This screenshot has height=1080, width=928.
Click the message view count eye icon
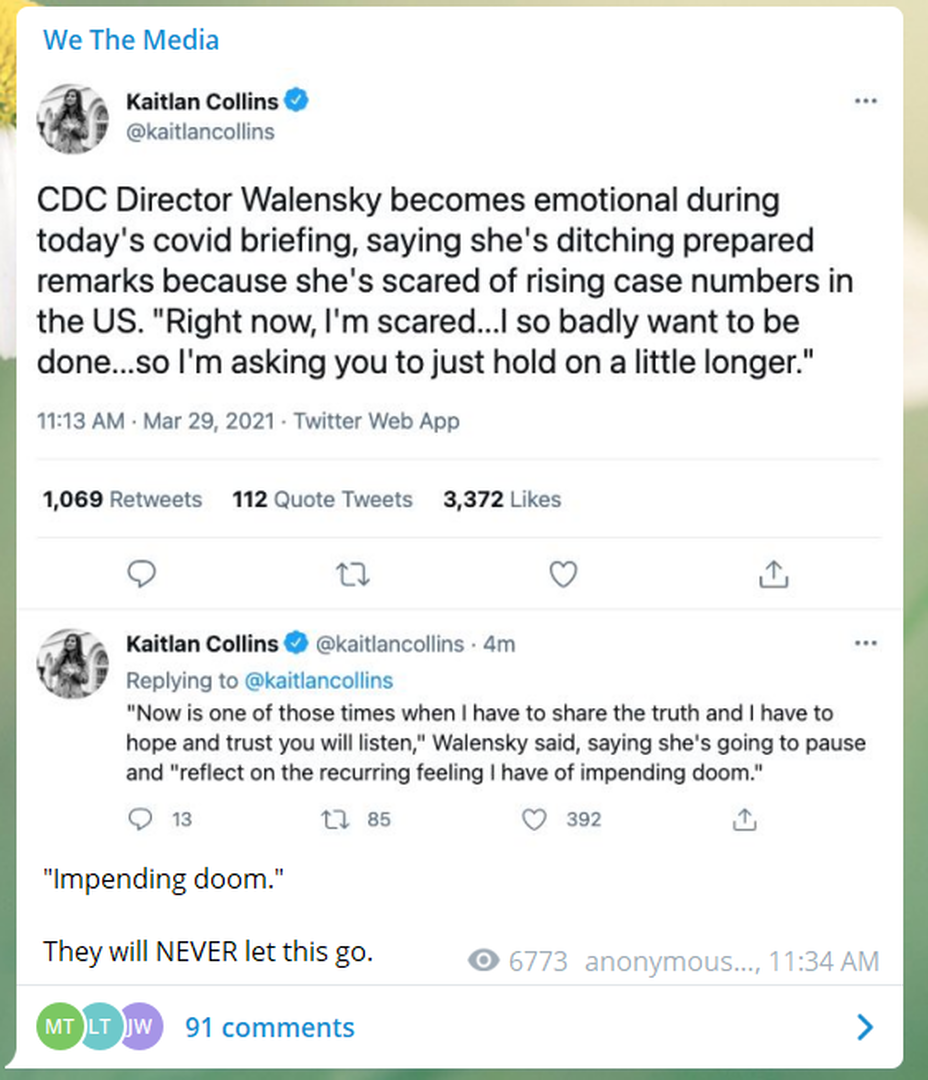coord(484,961)
